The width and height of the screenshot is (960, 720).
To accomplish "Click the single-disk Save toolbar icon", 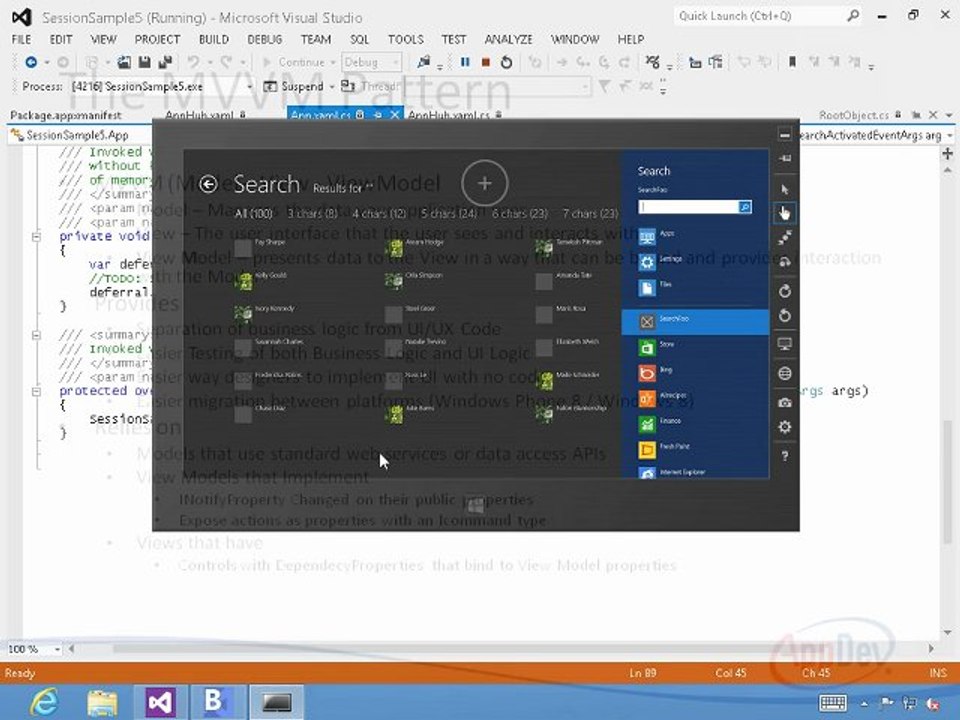I will click(144, 62).
